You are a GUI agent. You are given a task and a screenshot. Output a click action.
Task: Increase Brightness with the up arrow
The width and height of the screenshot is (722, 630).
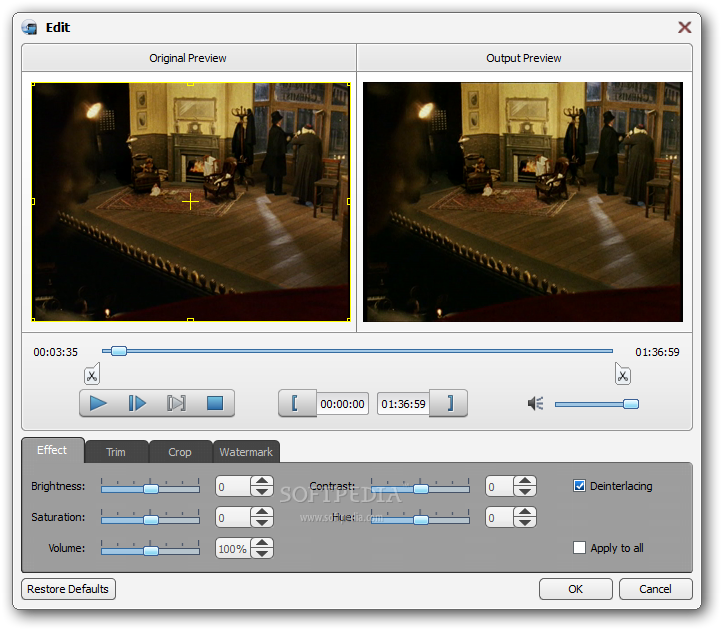(262, 481)
